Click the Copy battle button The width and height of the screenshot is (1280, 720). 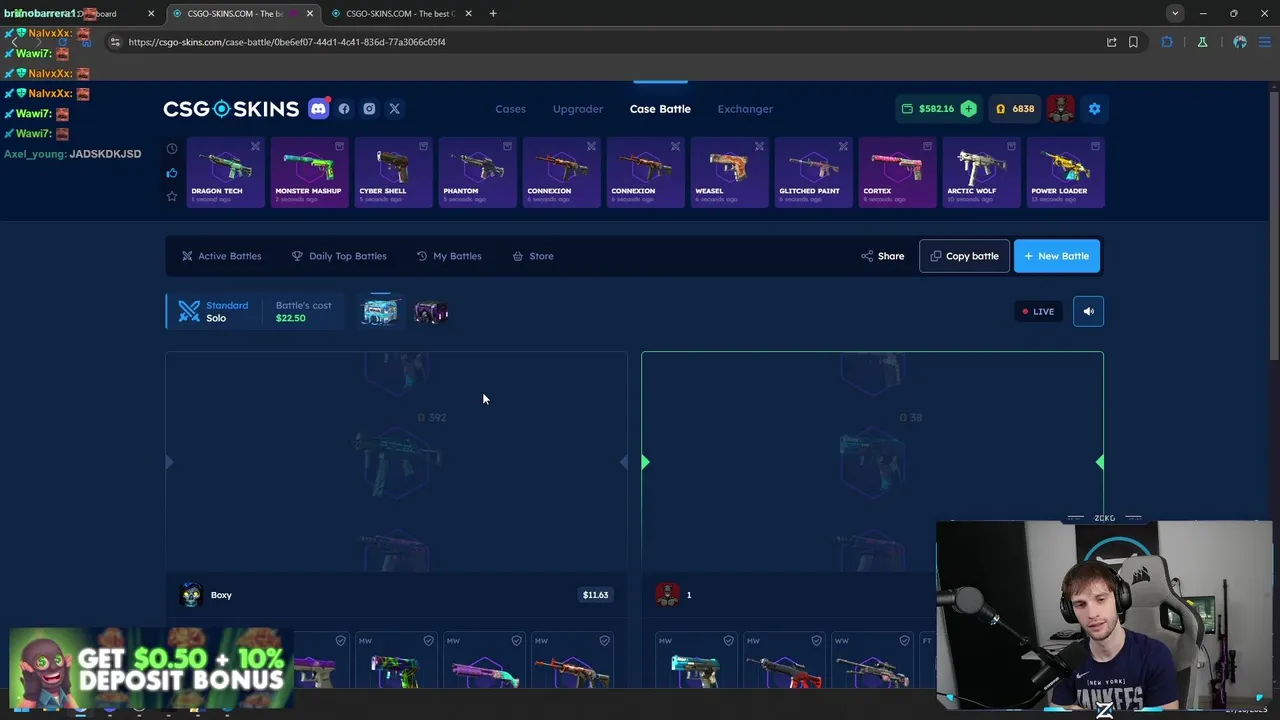[x=964, y=256]
